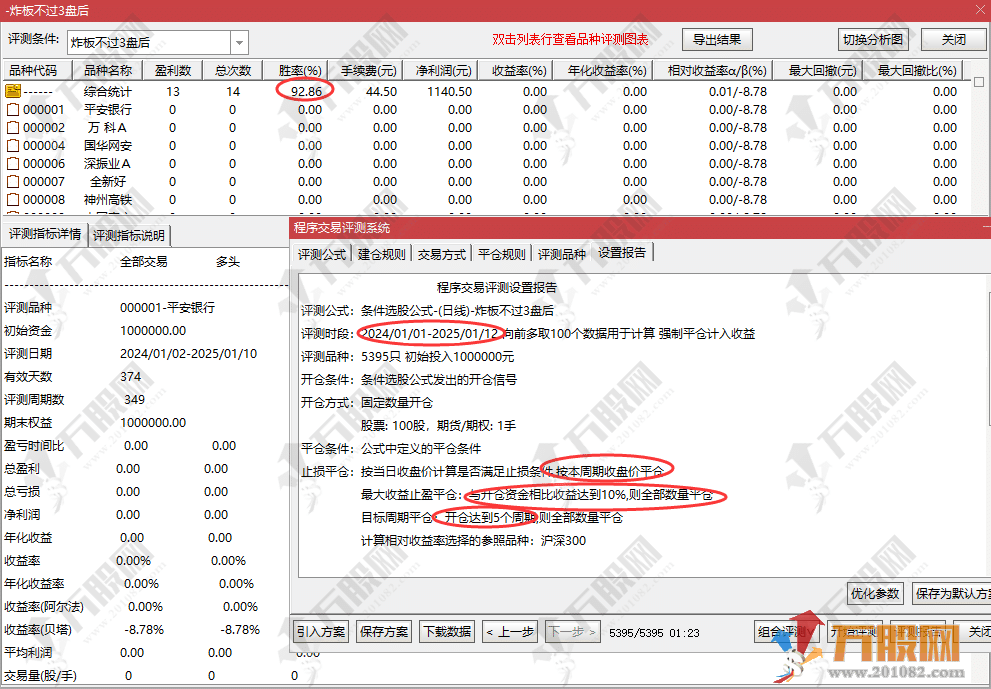The width and height of the screenshot is (991, 689).
Task: Sort by 手续费(元) column header
Action: (368, 70)
